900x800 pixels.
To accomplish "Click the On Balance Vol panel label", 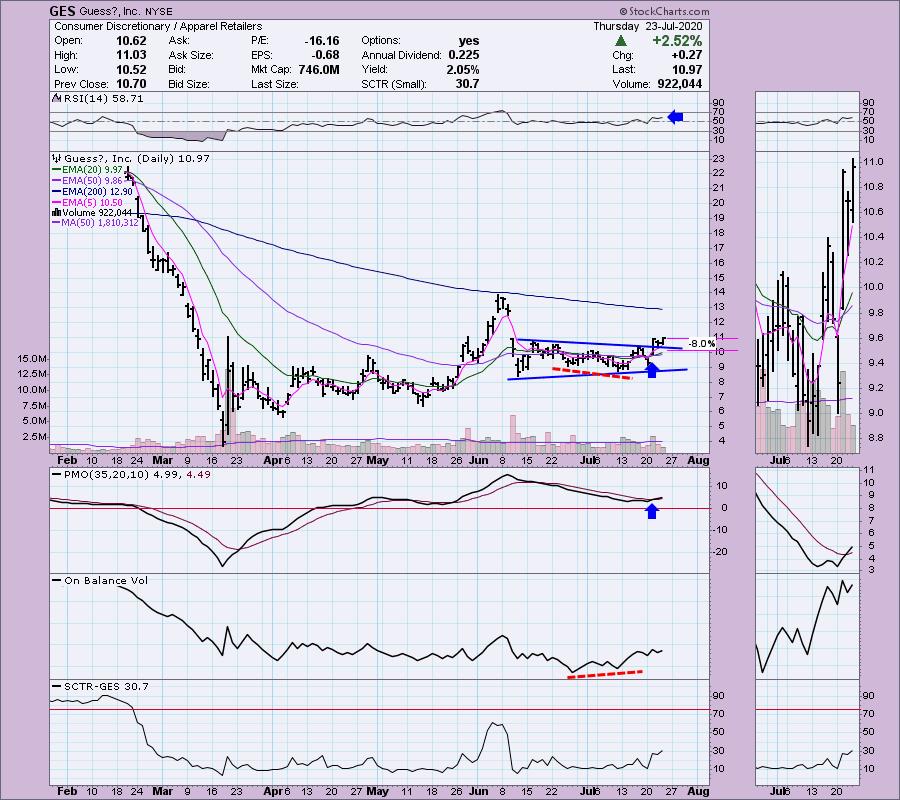I will (x=106, y=580).
